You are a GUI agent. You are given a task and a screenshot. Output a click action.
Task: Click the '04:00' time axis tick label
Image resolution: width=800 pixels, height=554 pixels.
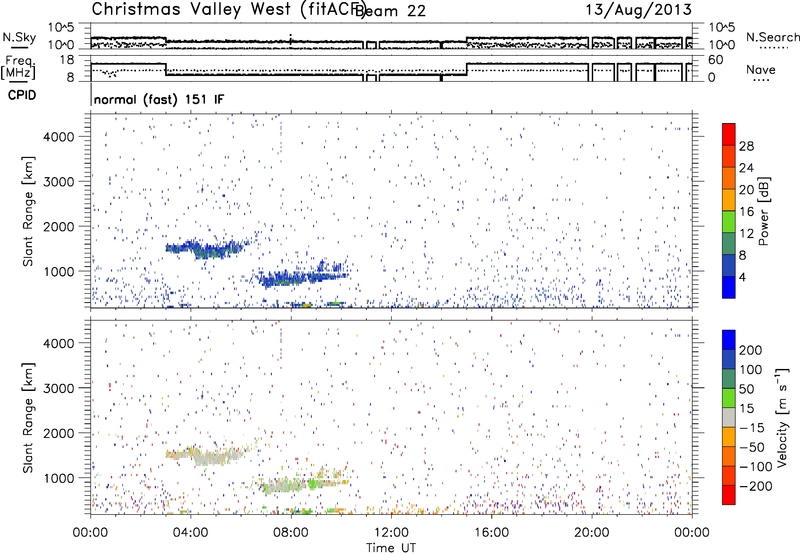tap(190, 533)
